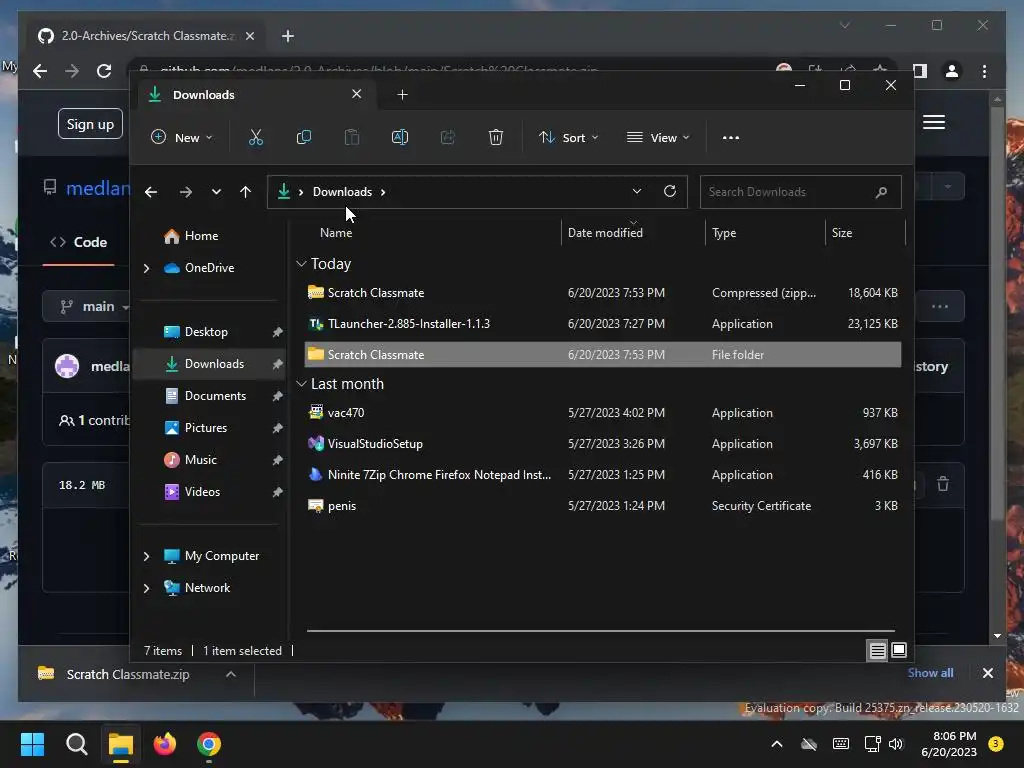
Task: Switch to Large icons view layout icon
Action: tap(899, 650)
